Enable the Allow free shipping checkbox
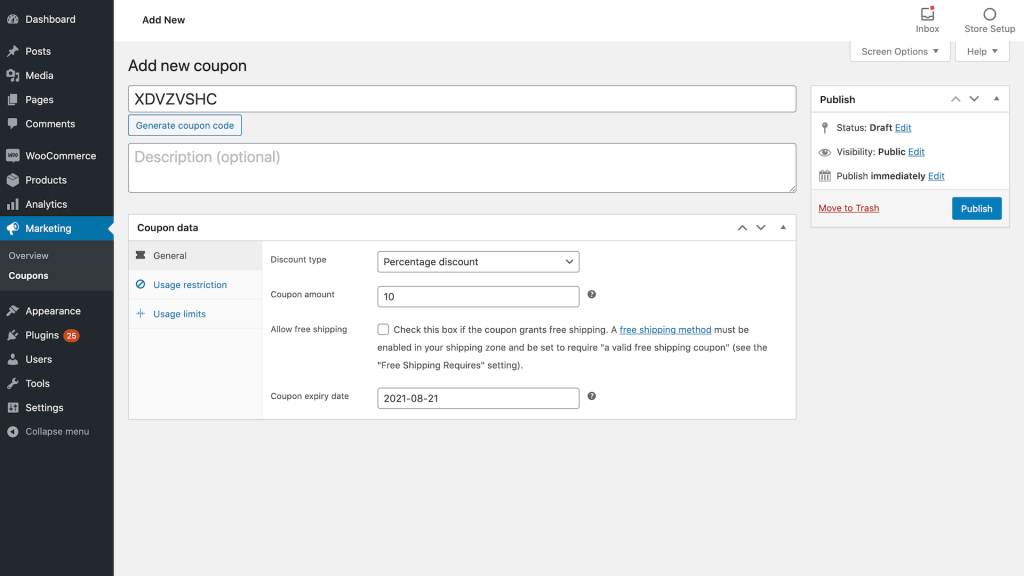 tap(383, 329)
